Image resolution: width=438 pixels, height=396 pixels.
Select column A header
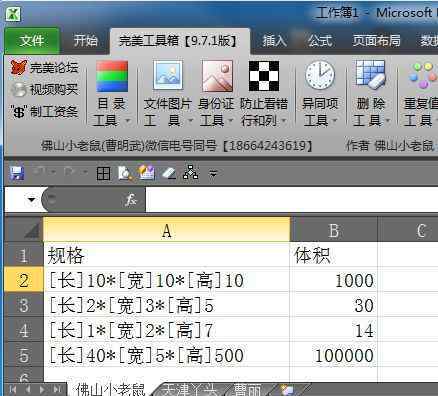(x=167, y=230)
